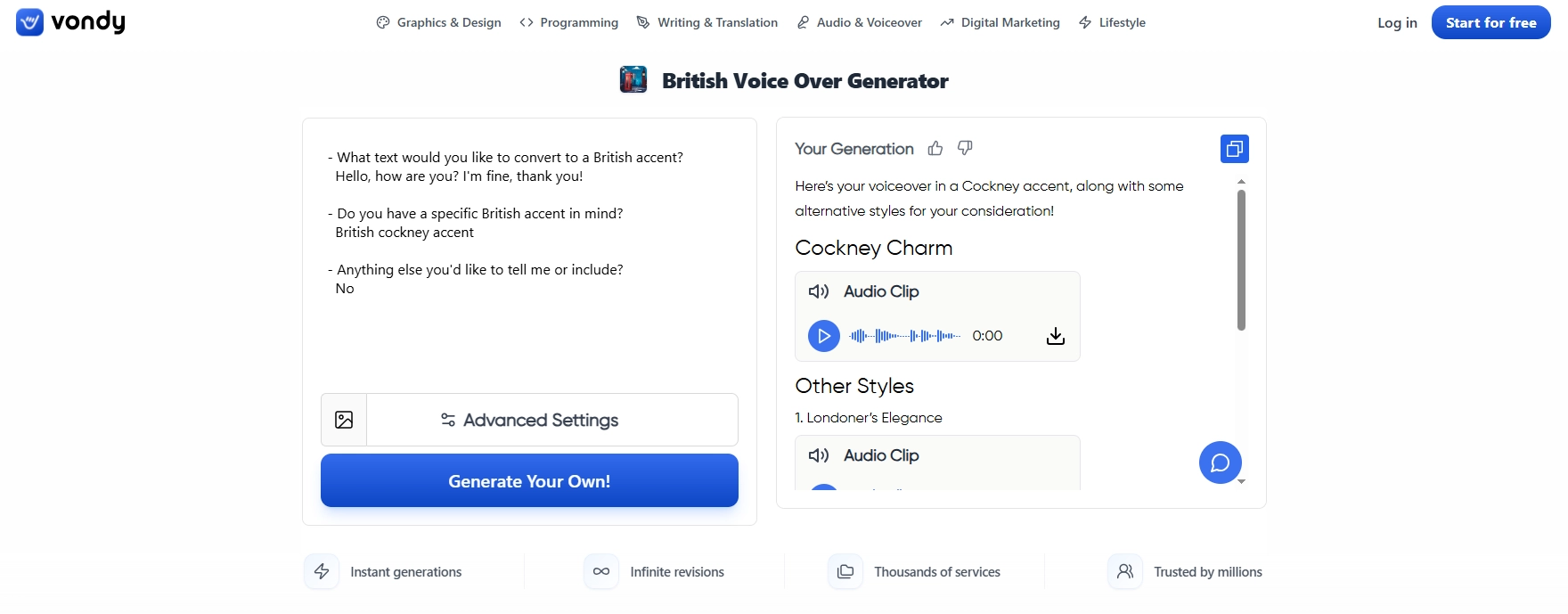This screenshot has height=614, width=1568.
Task: Open the copy generation icon in Your Generation panel
Action: 1234,148
